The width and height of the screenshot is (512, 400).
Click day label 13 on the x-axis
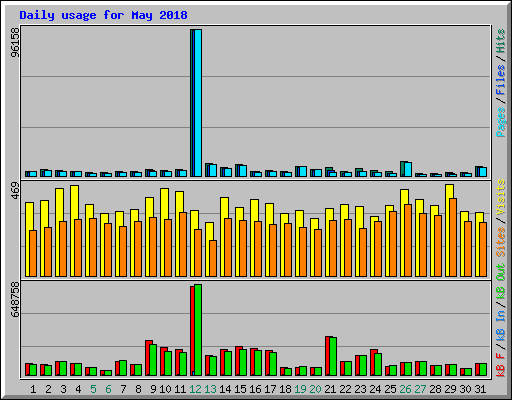click(210, 389)
